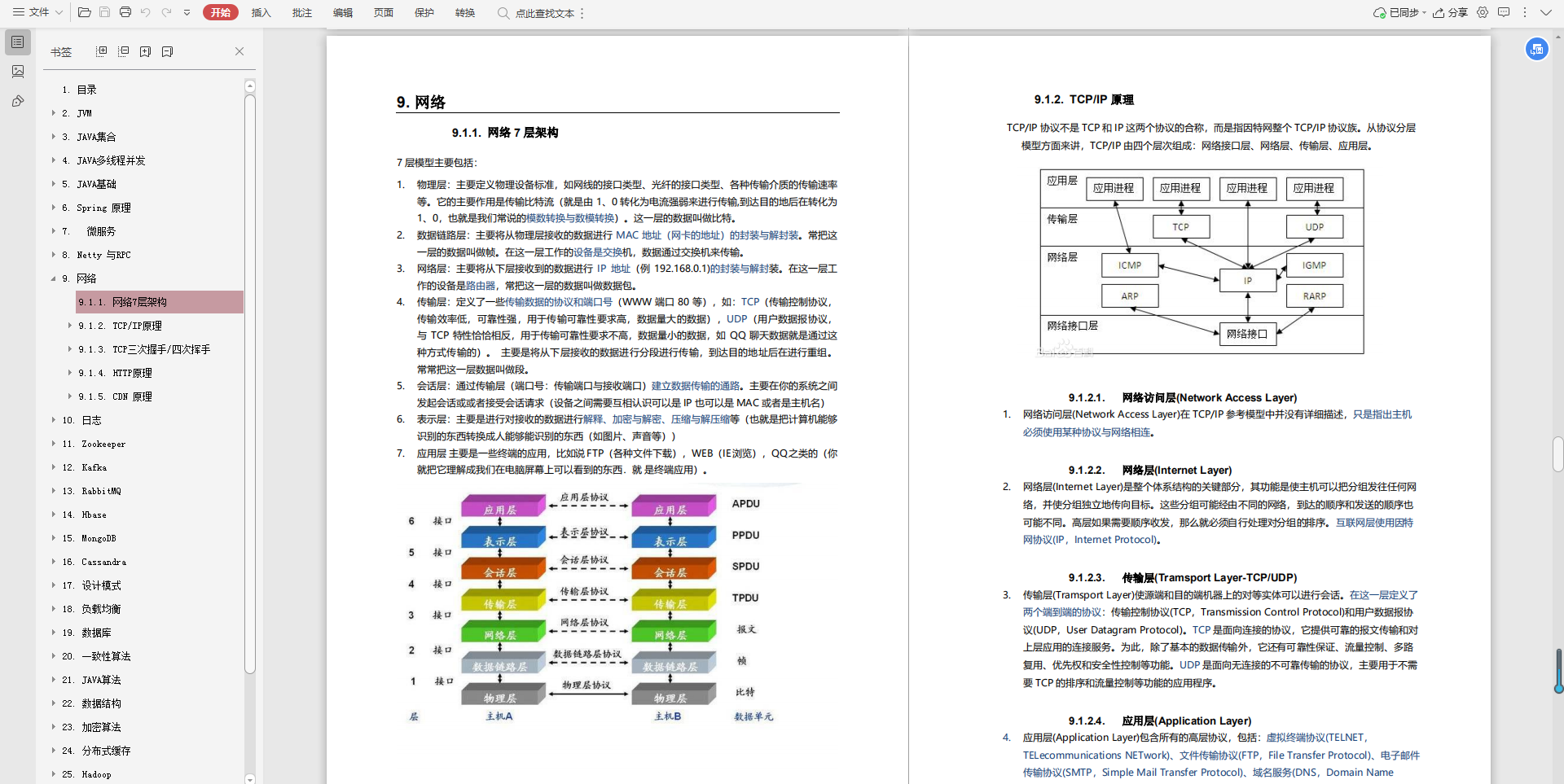Image resolution: width=1564 pixels, height=784 pixels.
Task: Open the 11. Zookeeper bookmark
Action: pyautogui.click(x=94, y=444)
